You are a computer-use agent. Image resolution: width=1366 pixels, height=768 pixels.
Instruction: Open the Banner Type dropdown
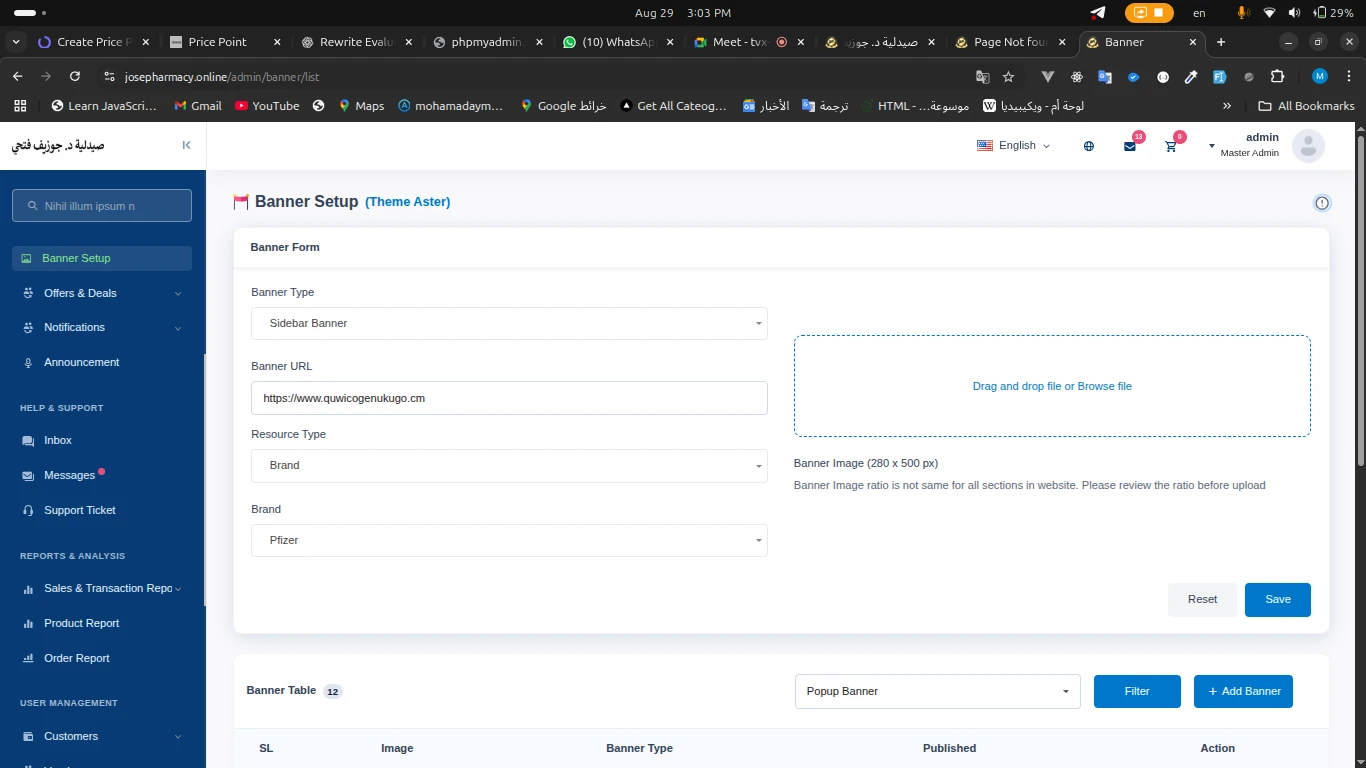[x=509, y=324]
